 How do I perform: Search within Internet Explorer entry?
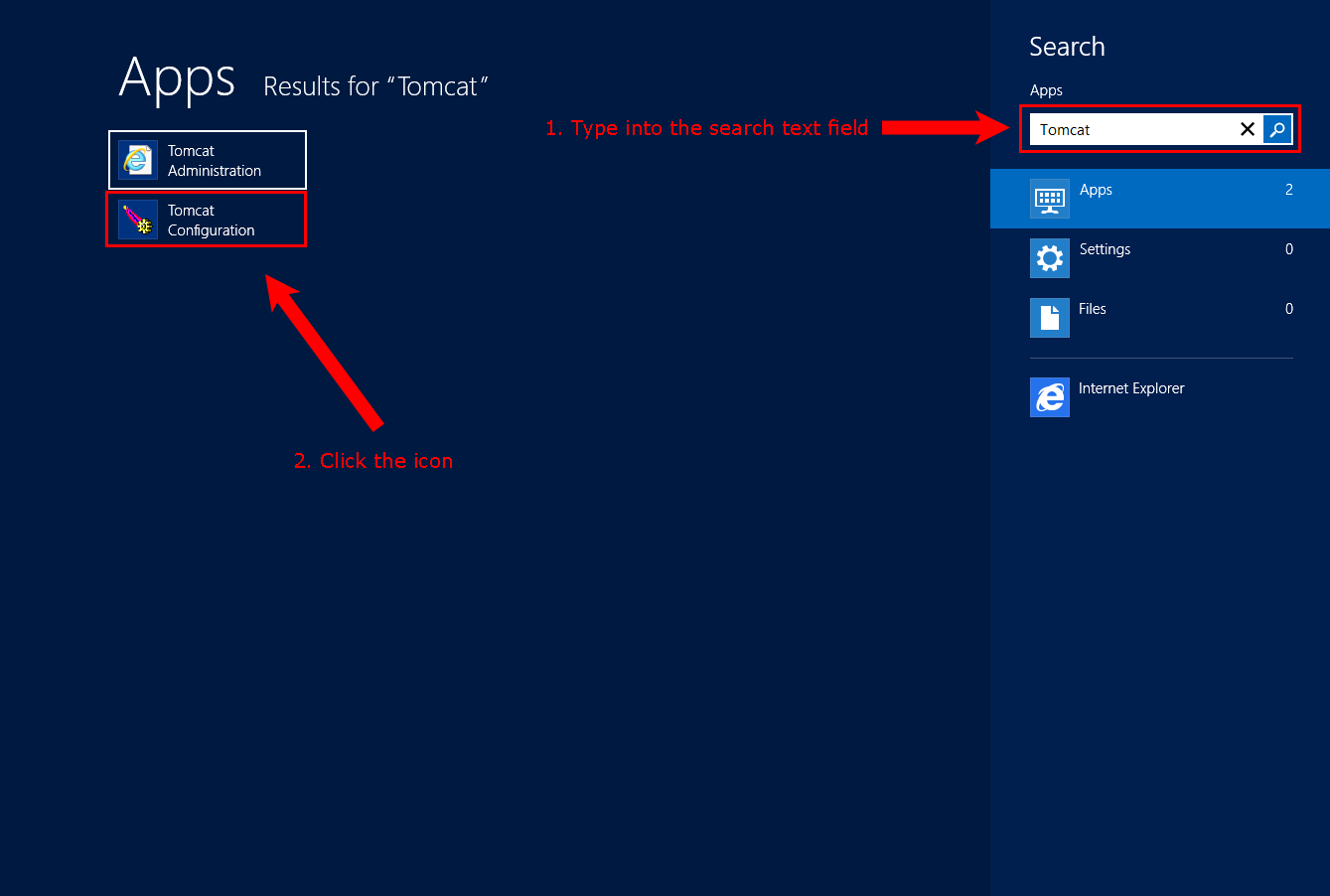(x=1160, y=397)
